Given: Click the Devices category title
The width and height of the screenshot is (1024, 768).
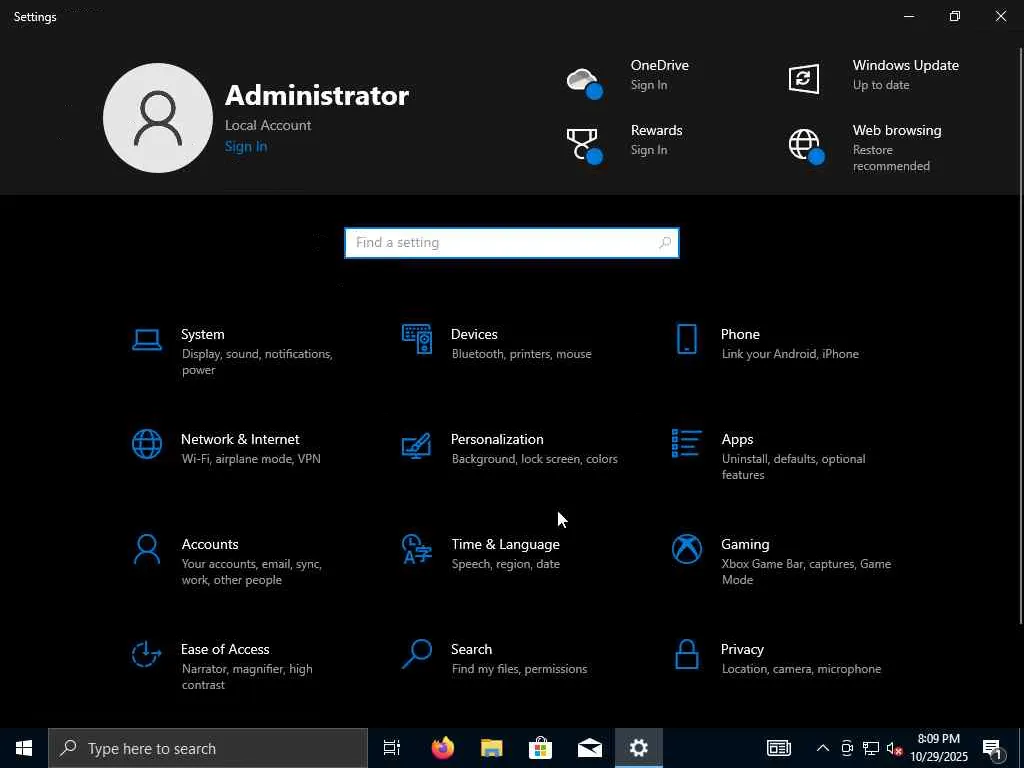Looking at the screenshot, I should tap(474, 334).
